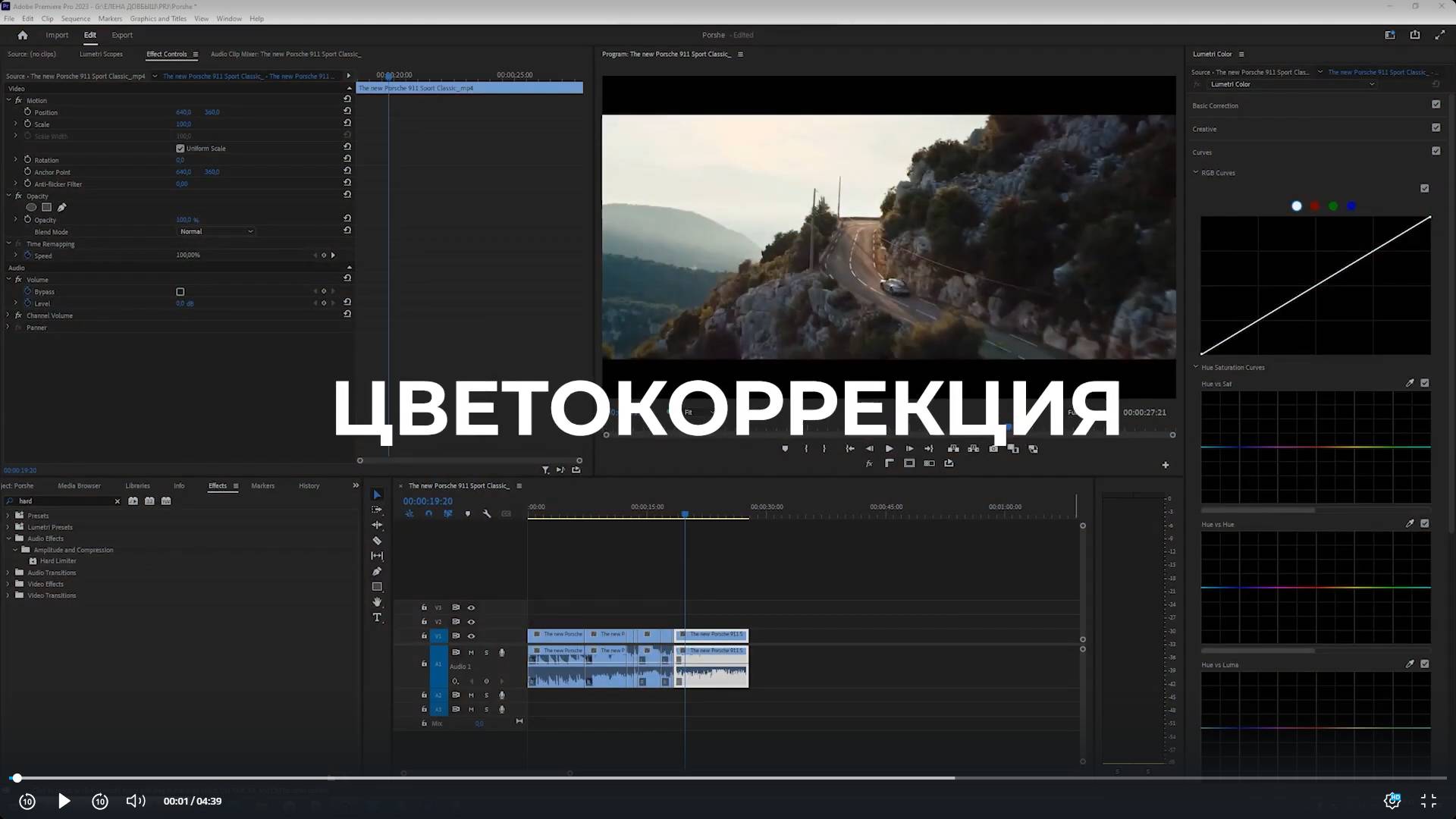
Task: Open the Blend Mode Normal dropdown
Action: [x=216, y=231]
